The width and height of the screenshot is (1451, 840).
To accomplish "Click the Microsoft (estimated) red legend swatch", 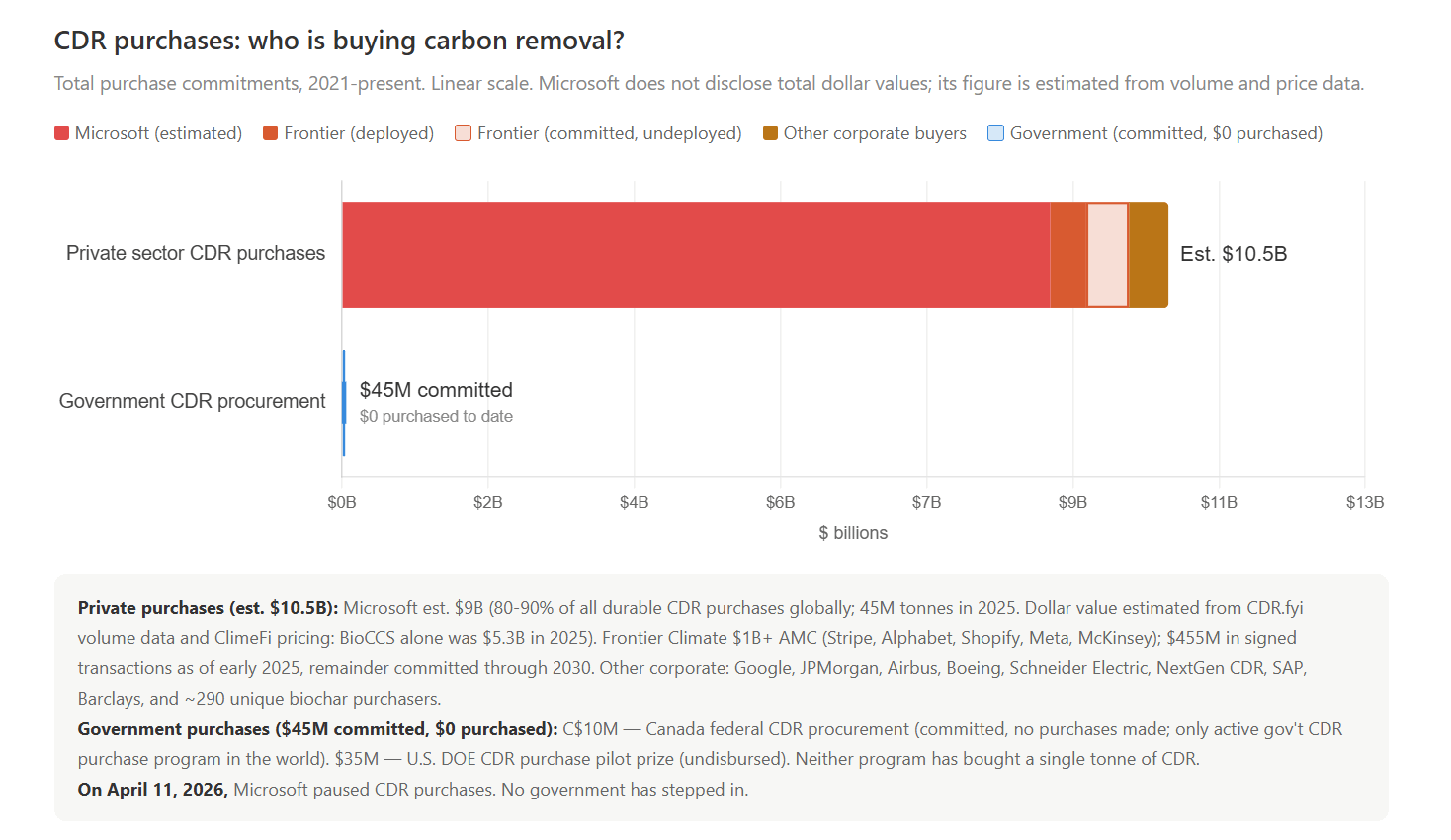I will pos(61,133).
